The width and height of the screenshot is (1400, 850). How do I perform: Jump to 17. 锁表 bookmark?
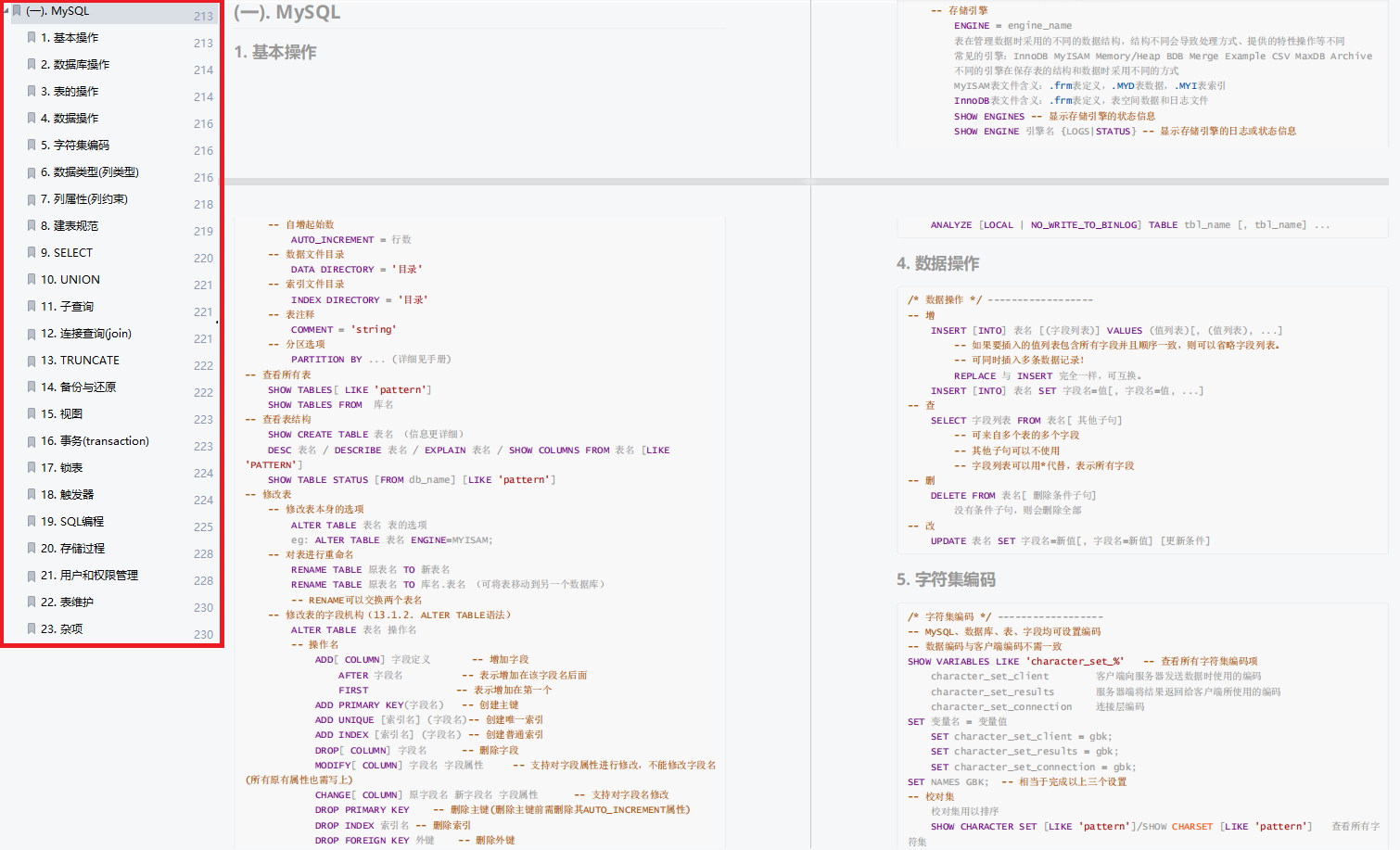(62, 468)
